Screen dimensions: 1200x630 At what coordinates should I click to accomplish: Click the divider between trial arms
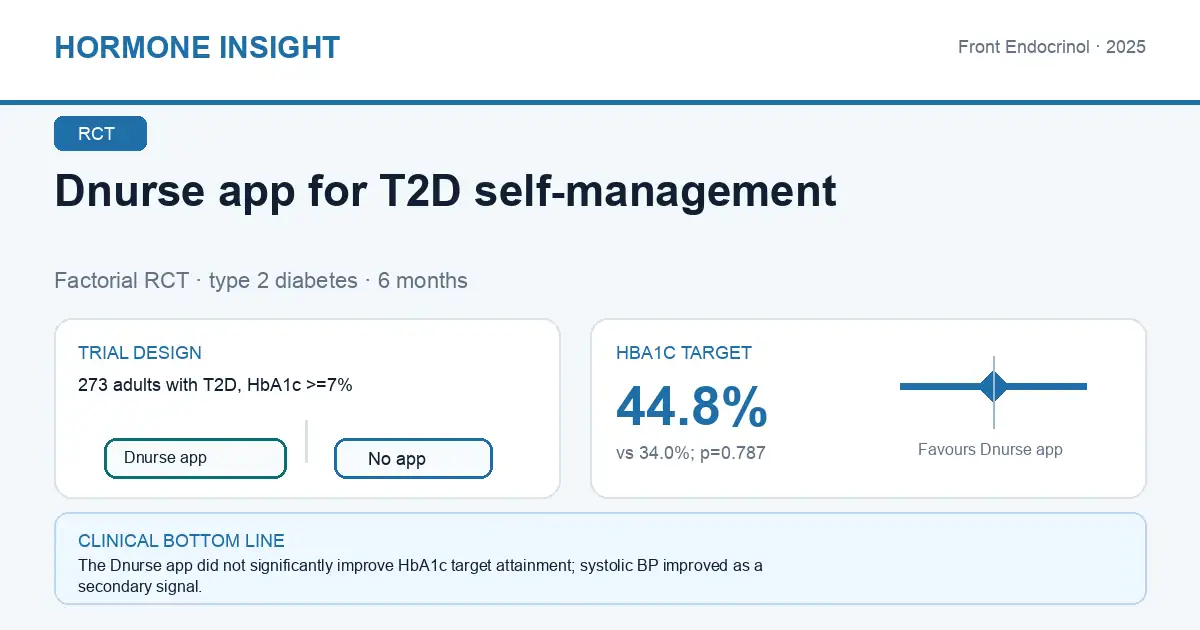pos(306,441)
